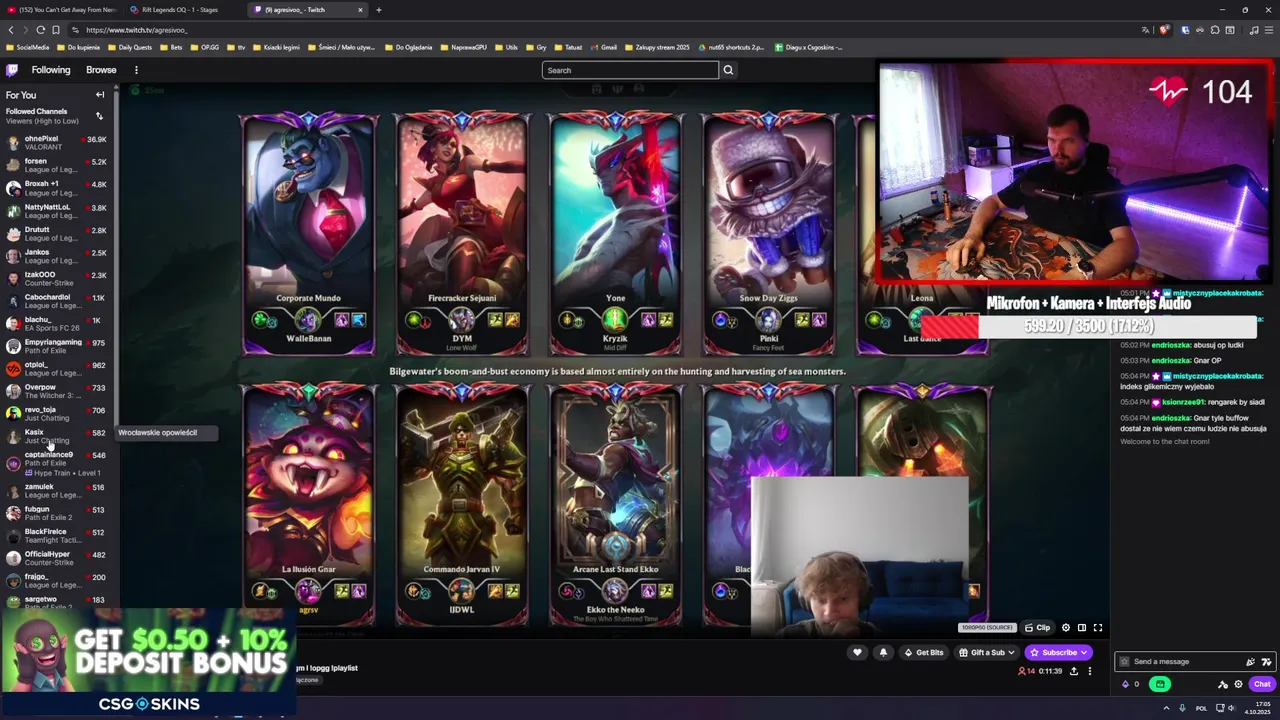Screen dimensions: 1280x720
Task: Click the search magnifier button
Action: (x=728, y=70)
